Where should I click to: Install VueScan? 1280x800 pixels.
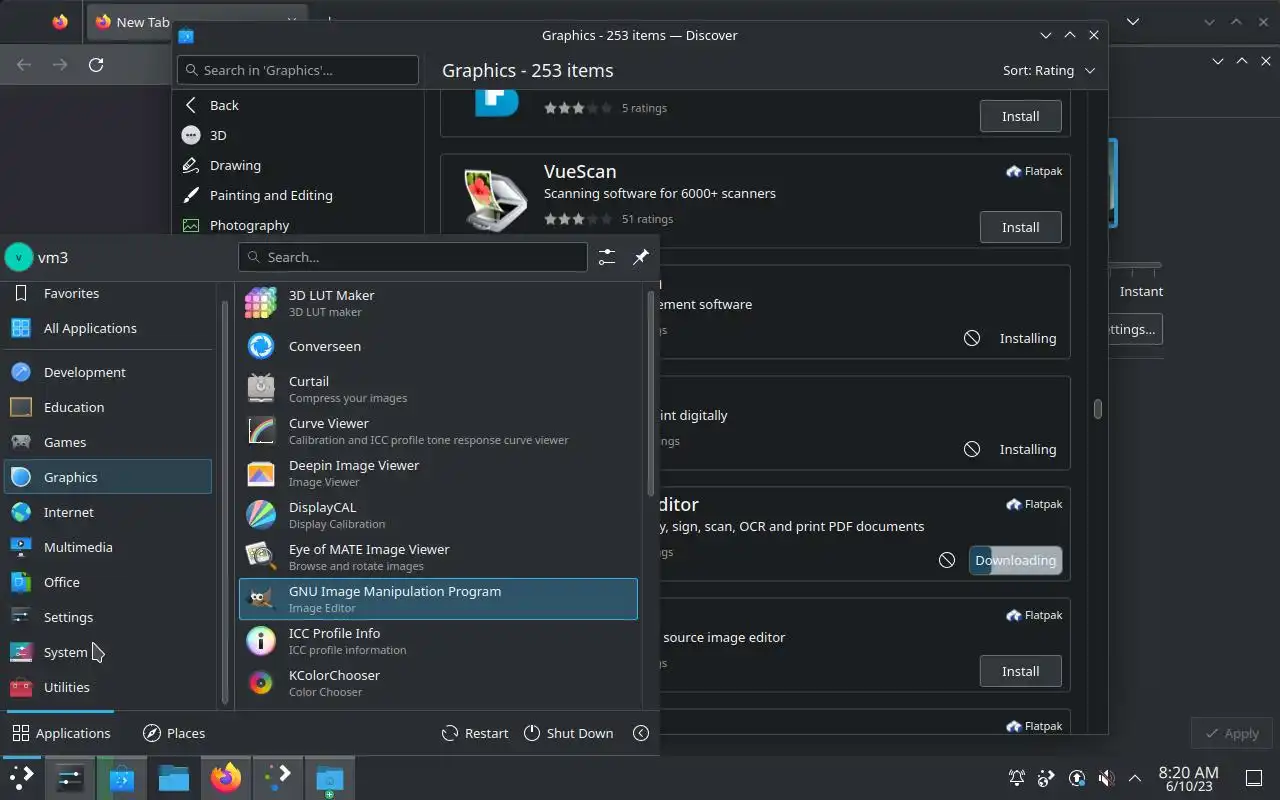(x=1020, y=227)
